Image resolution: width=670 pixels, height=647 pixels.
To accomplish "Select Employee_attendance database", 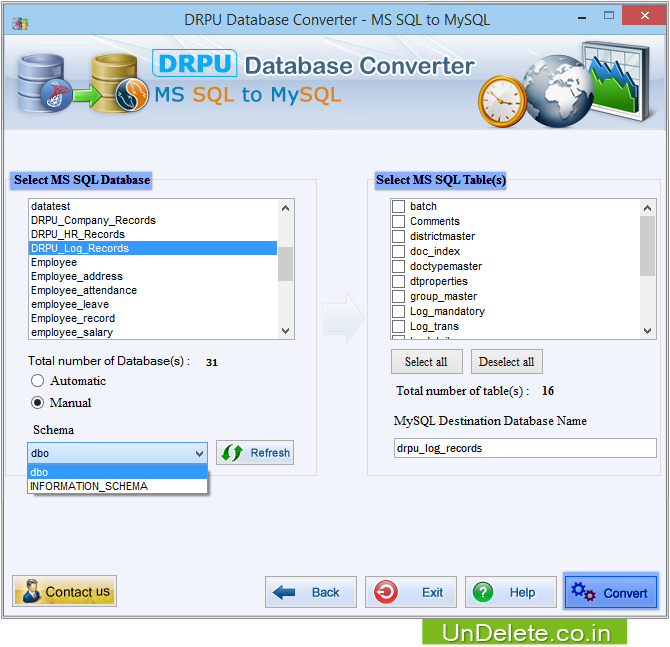I will tap(153, 290).
